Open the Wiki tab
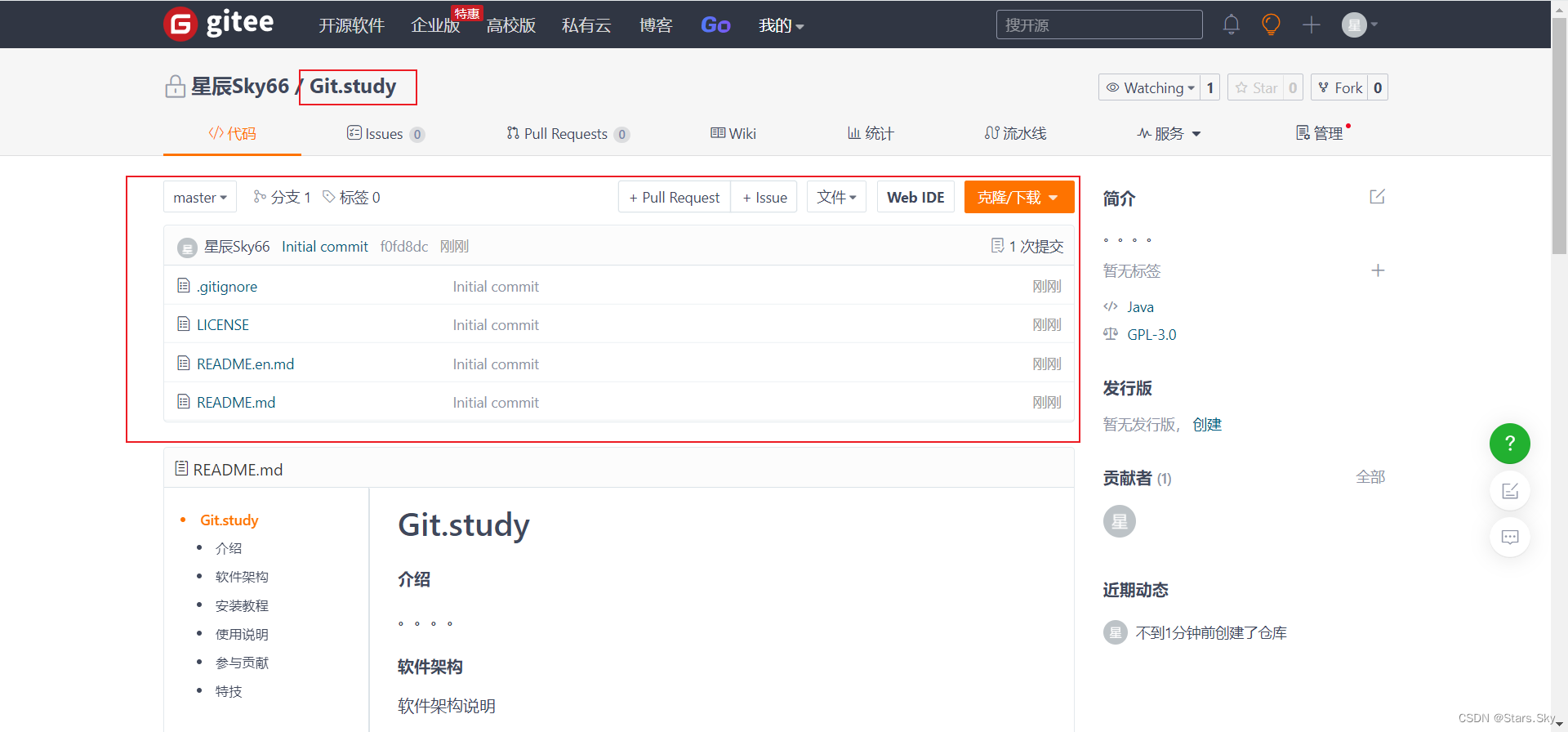 733,133
